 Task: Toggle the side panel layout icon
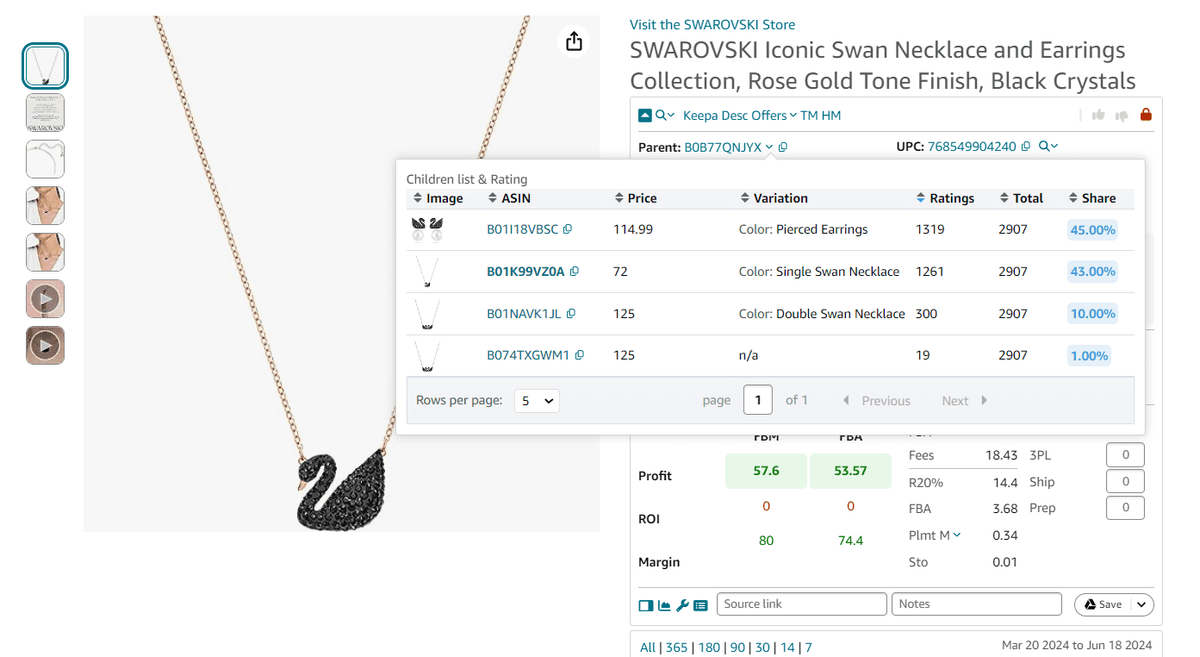646,605
